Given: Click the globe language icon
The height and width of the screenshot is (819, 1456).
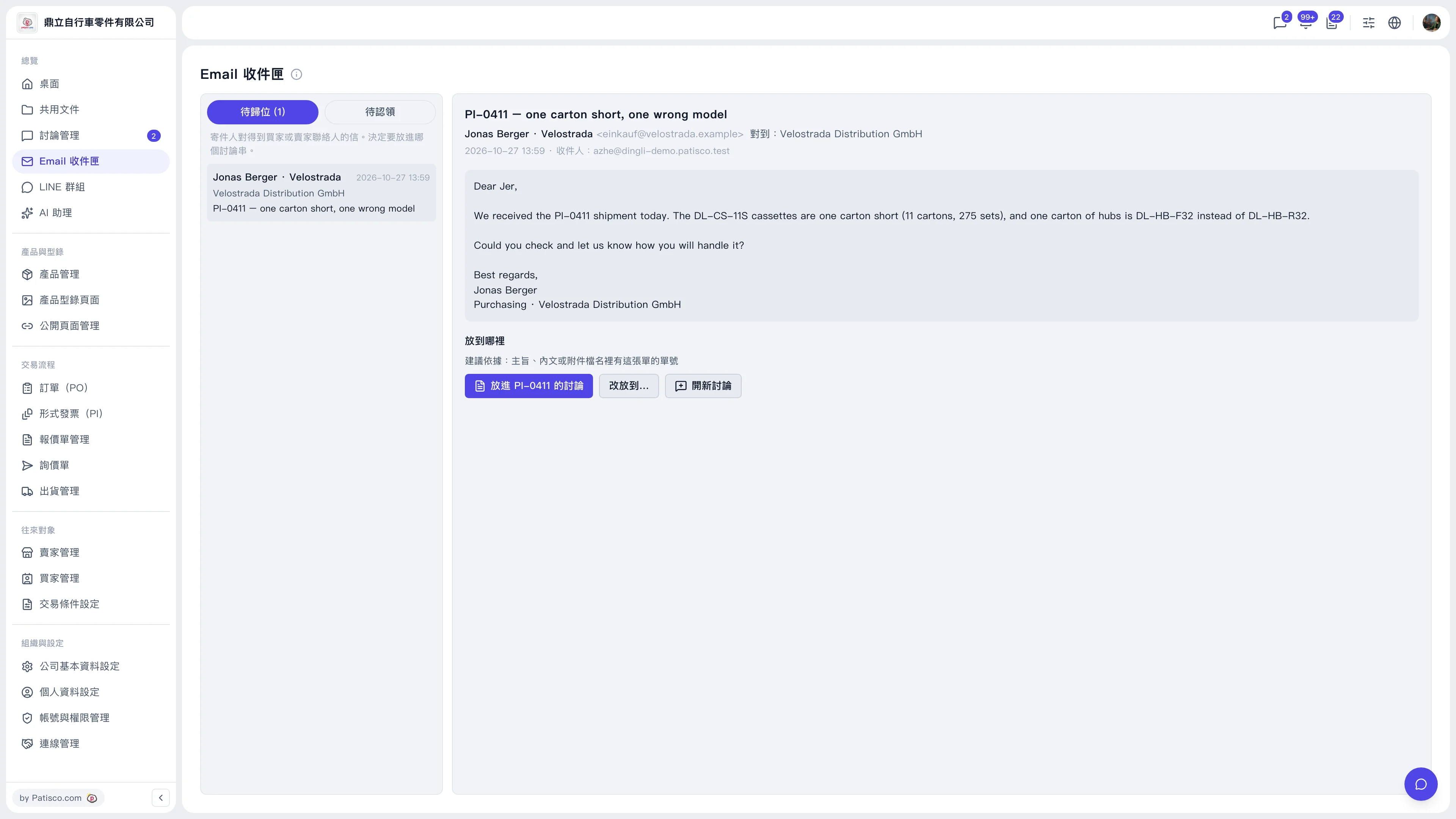Looking at the screenshot, I should click(x=1395, y=23).
